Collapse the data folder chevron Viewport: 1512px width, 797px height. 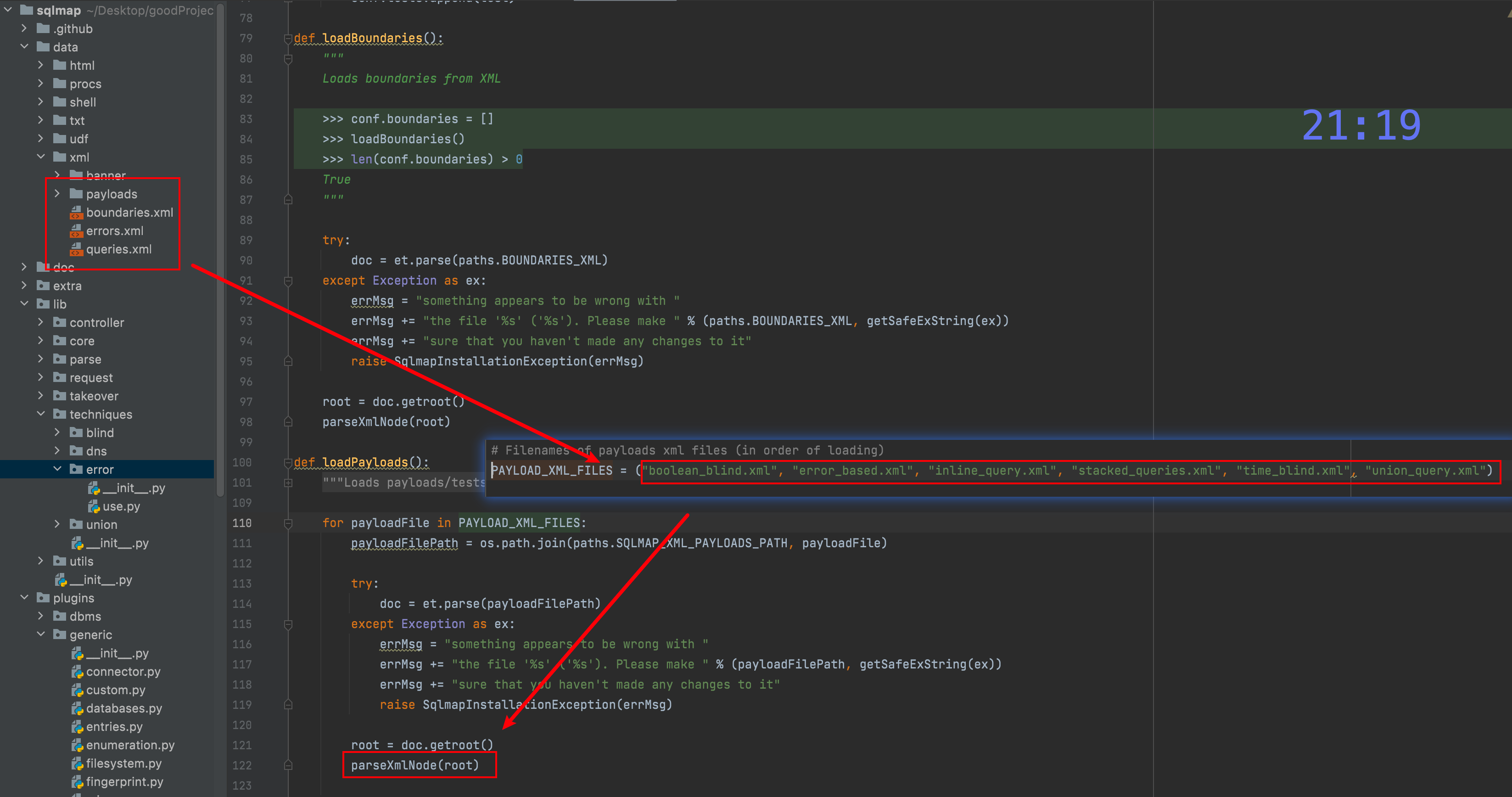pos(24,46)
